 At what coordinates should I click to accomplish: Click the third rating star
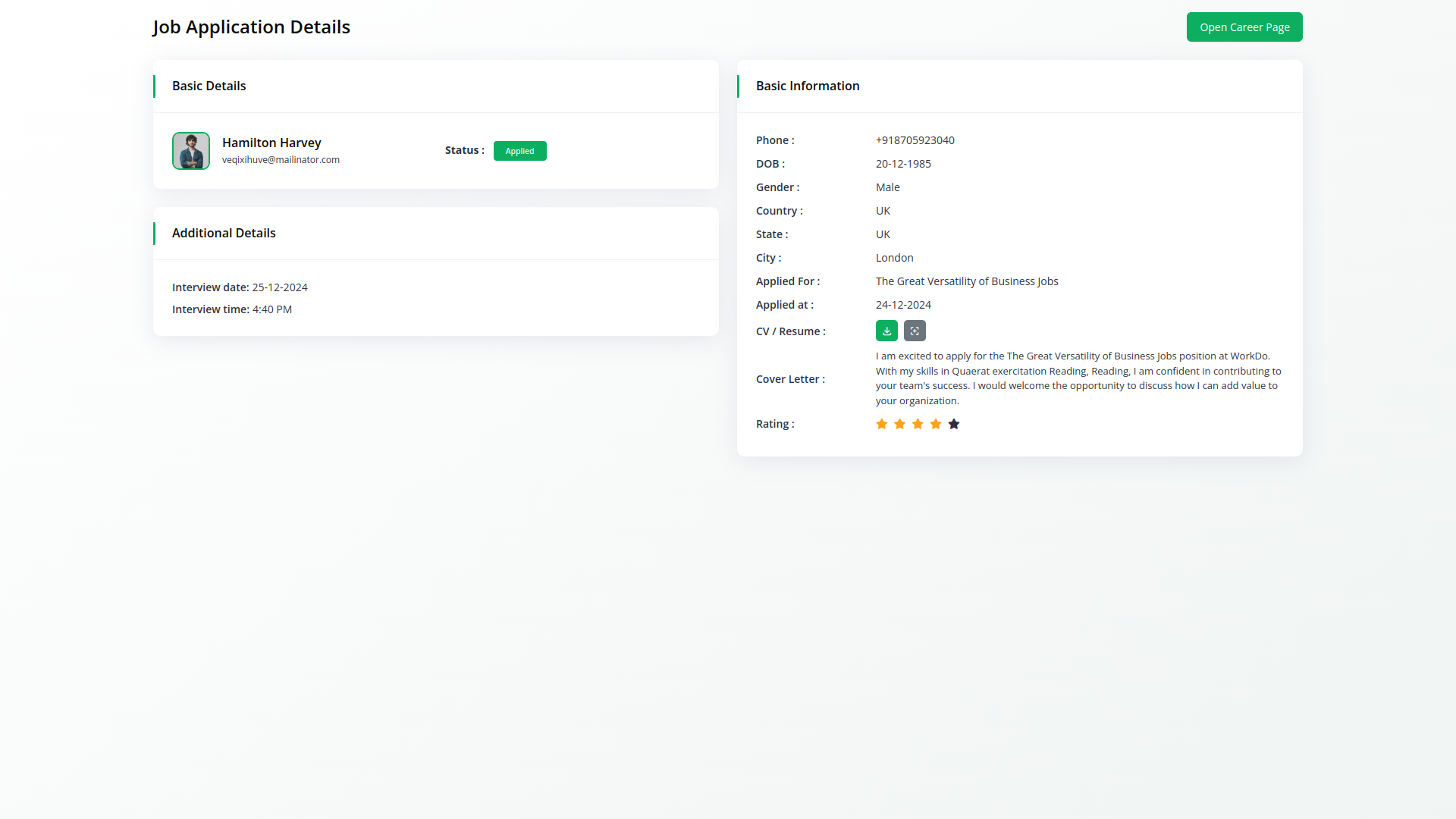(918, 424)
